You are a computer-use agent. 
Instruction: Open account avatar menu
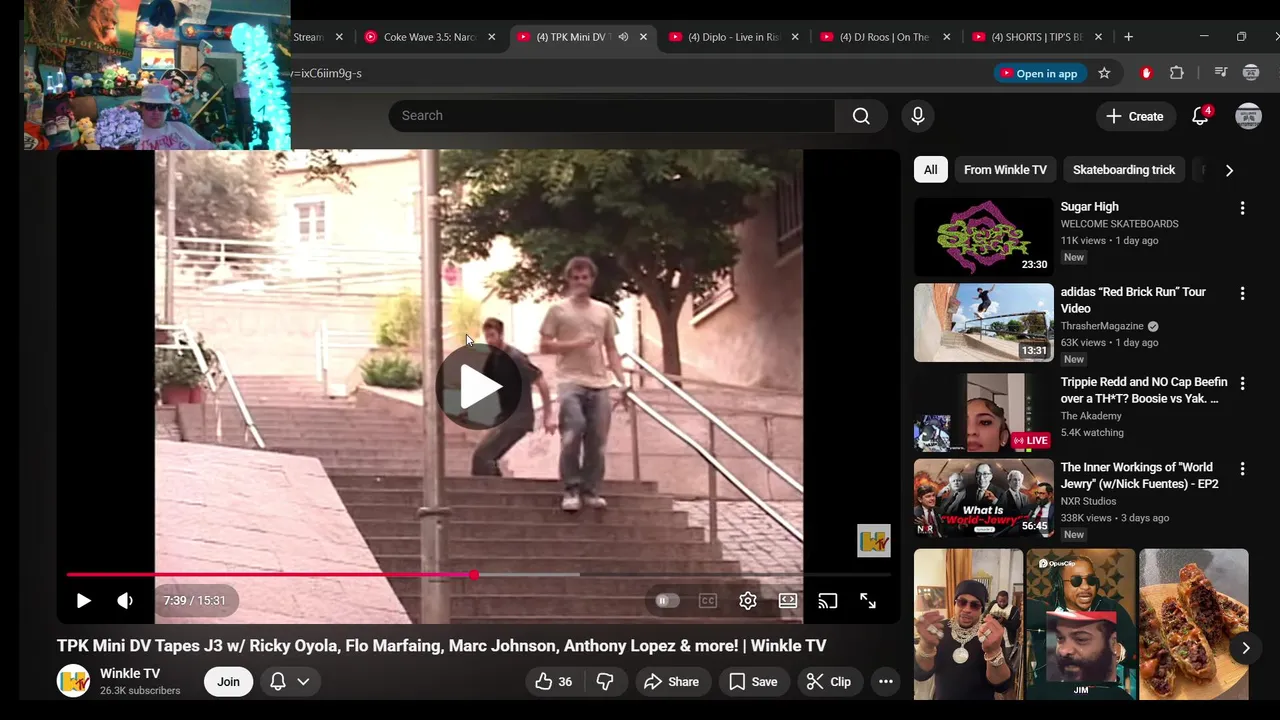coord(1248,116)
